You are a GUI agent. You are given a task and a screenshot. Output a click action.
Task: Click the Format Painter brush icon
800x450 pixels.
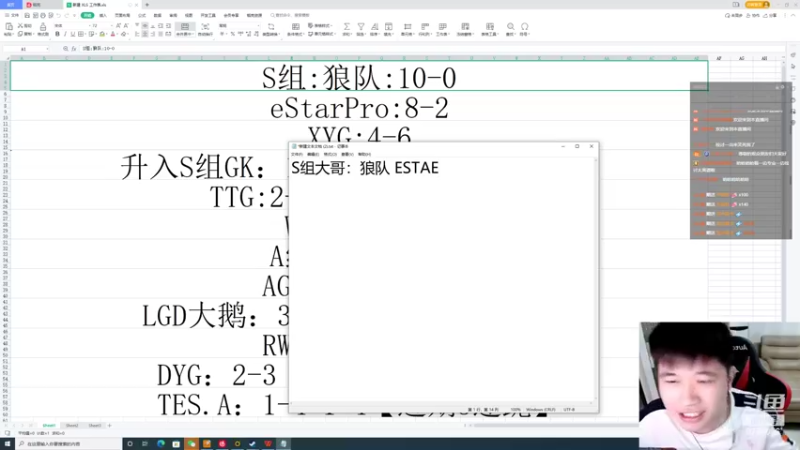(x=43, y=27)
